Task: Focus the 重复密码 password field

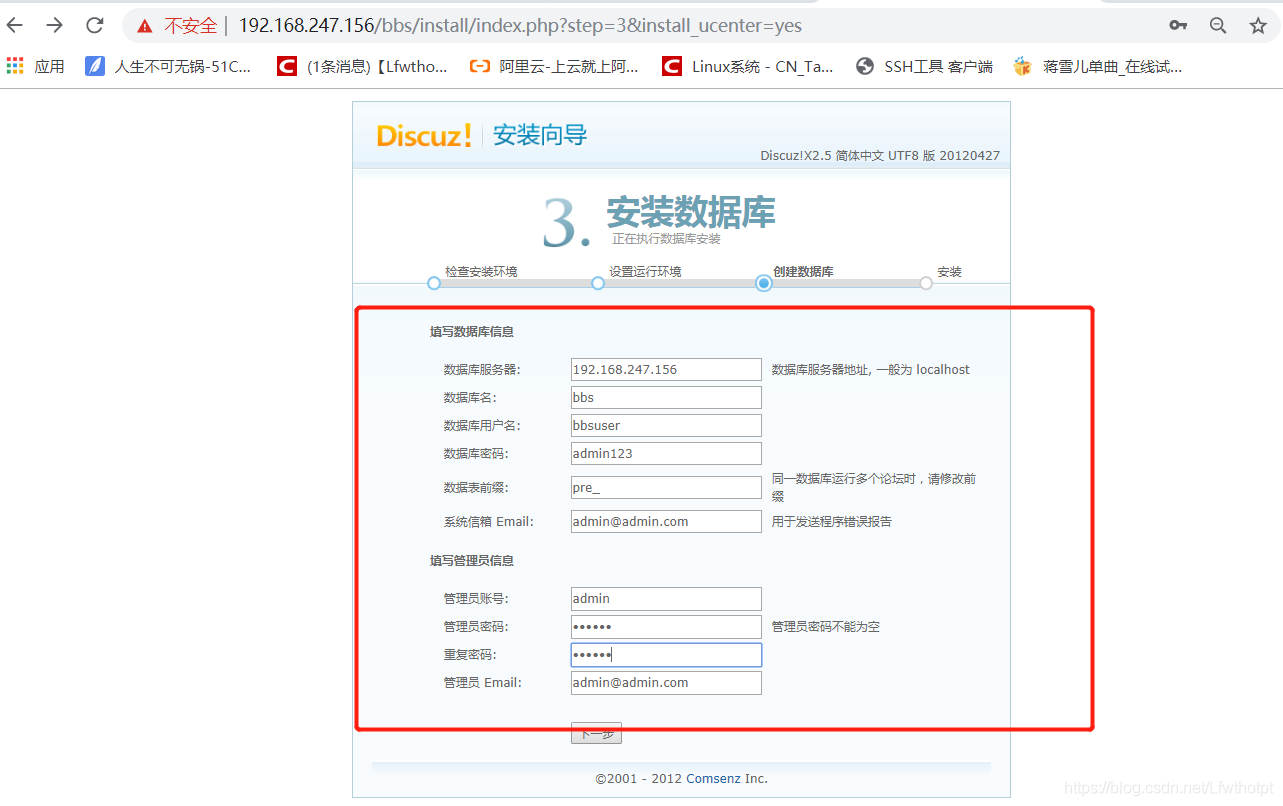Action: click(666, 654)
